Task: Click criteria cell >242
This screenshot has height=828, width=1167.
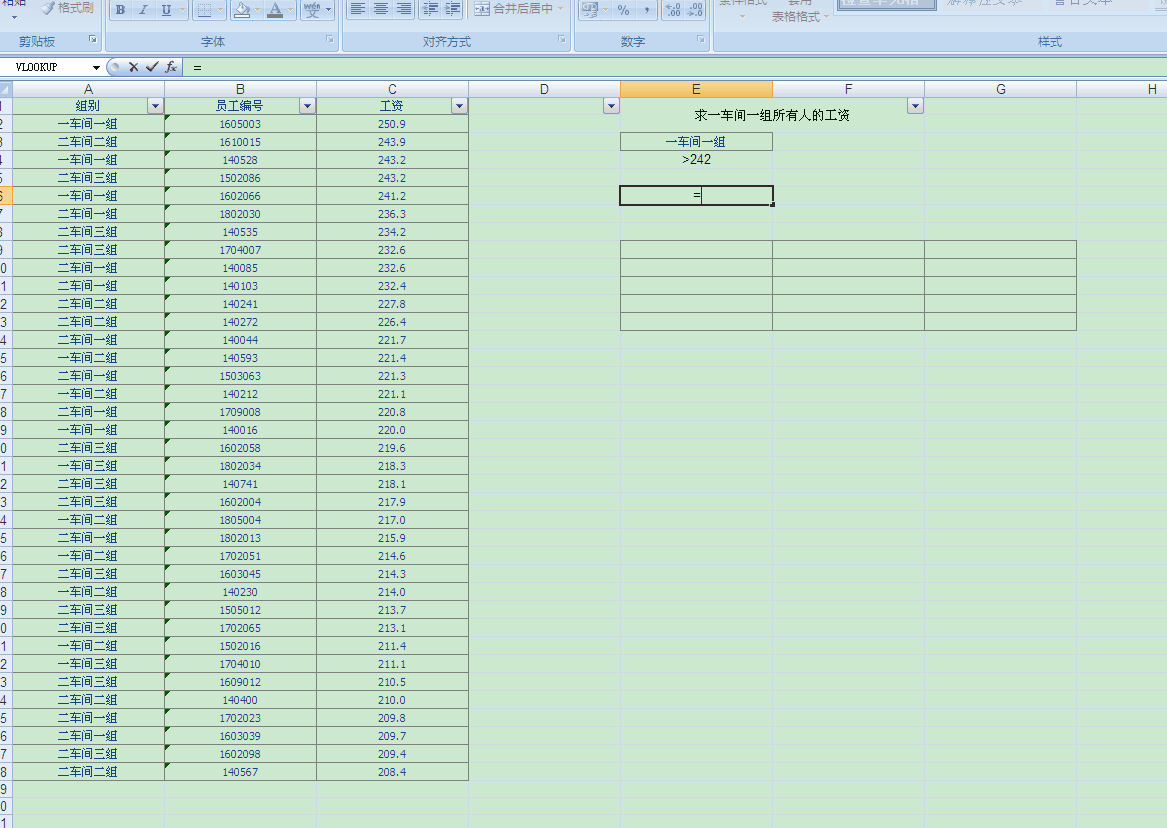Action: (x=696, y=159)
